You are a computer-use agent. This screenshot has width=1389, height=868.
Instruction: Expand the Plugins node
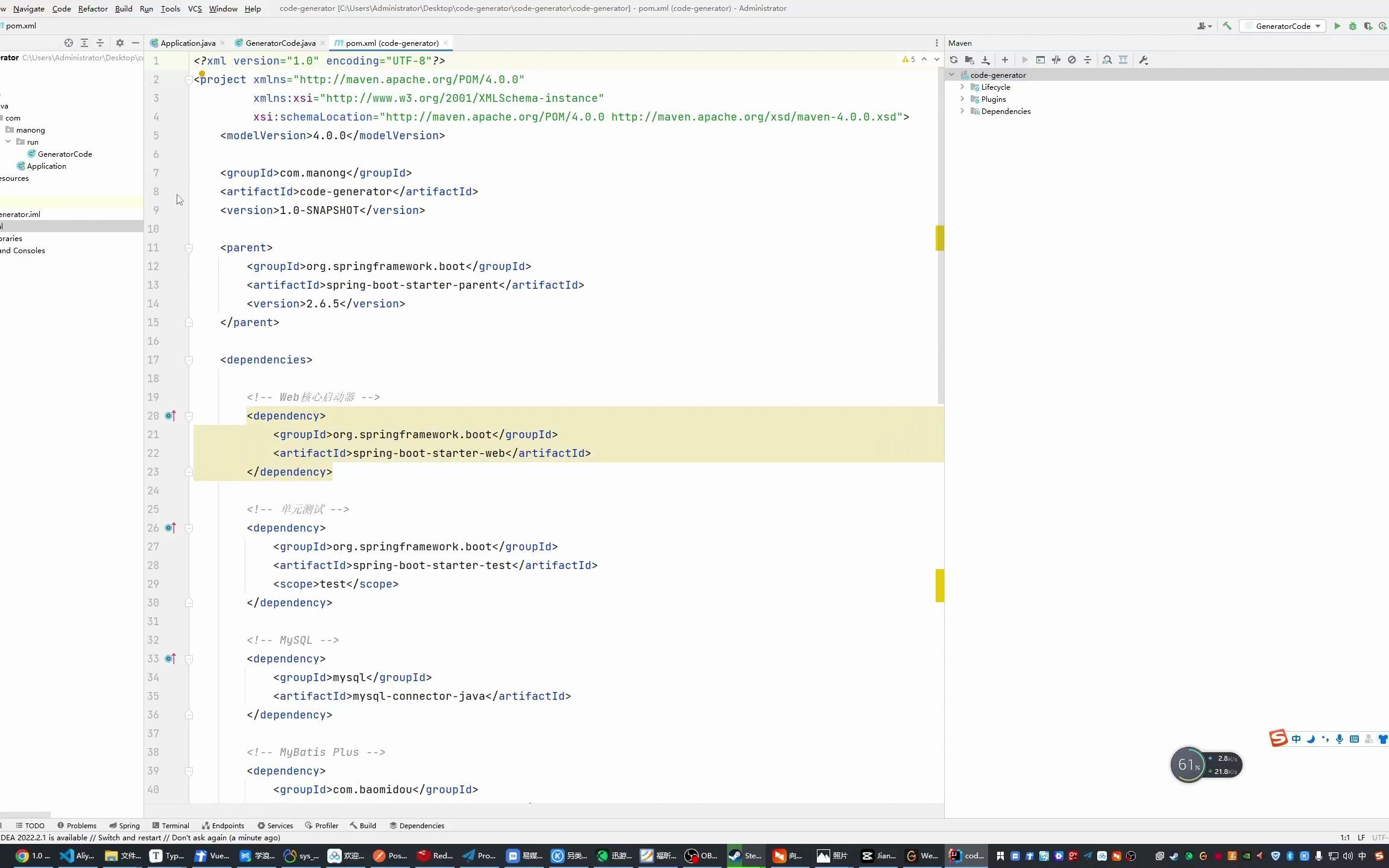(963, 99)
